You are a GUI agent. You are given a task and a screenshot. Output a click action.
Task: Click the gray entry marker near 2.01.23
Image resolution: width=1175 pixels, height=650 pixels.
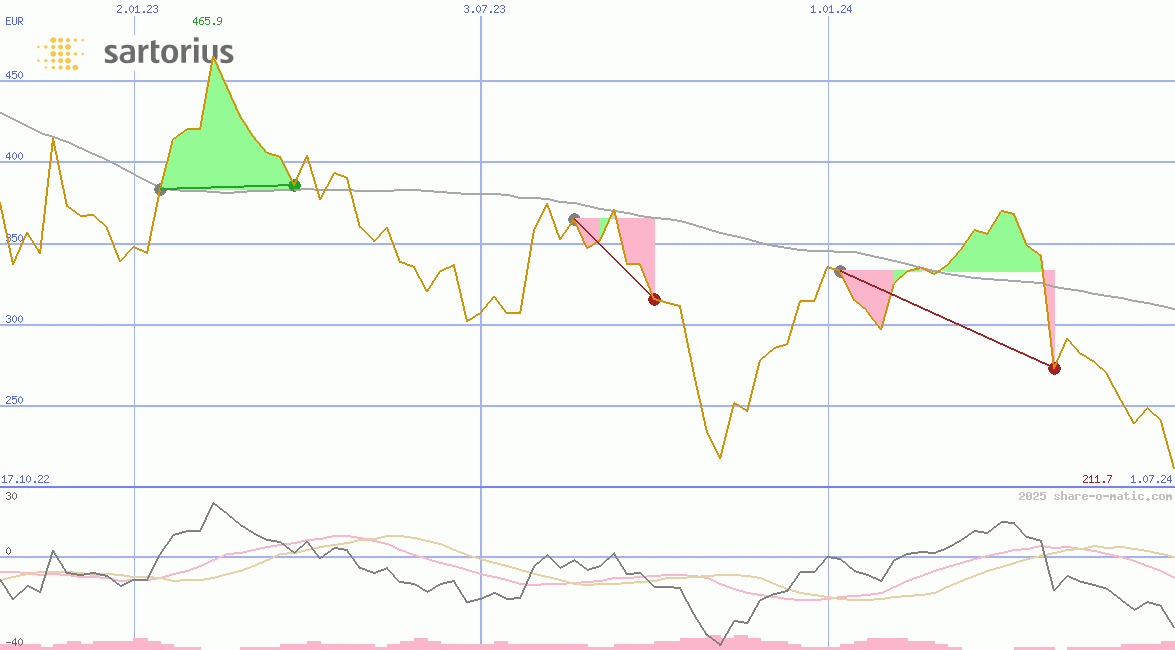click(160, 189)
